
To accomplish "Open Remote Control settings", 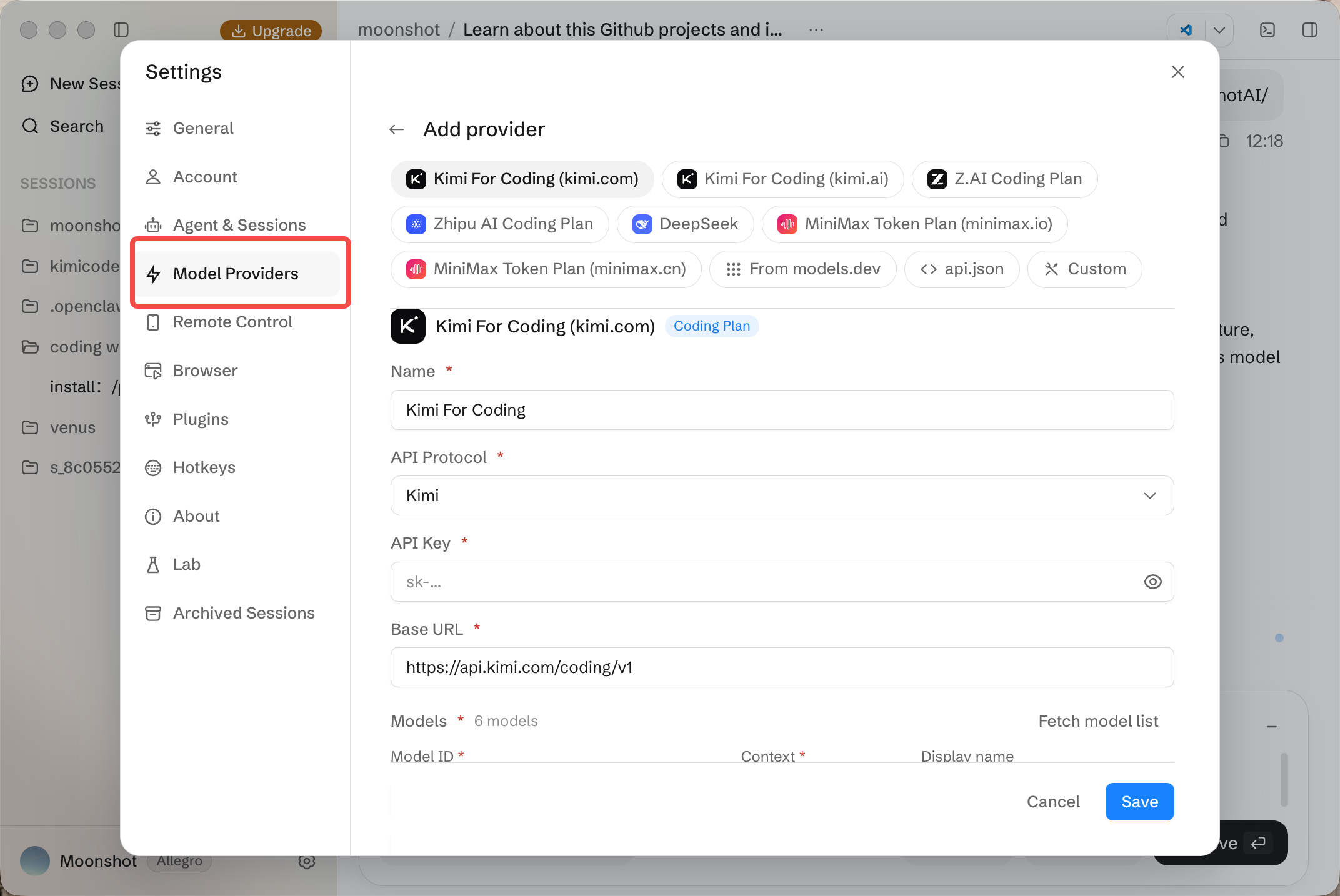I will (x=237, y=322).
